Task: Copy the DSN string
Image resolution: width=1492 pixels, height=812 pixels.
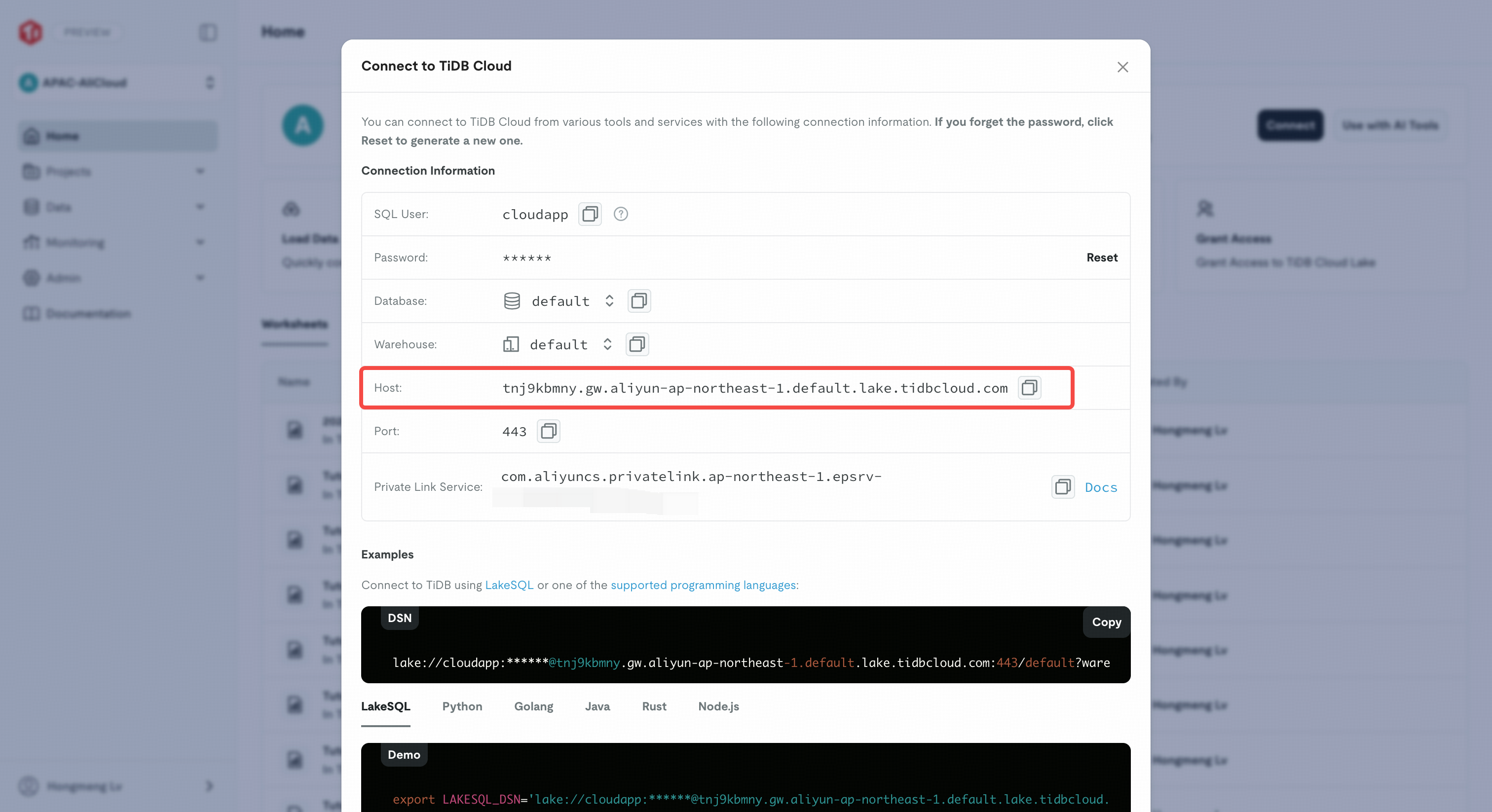Action: tap(1106, 622)
